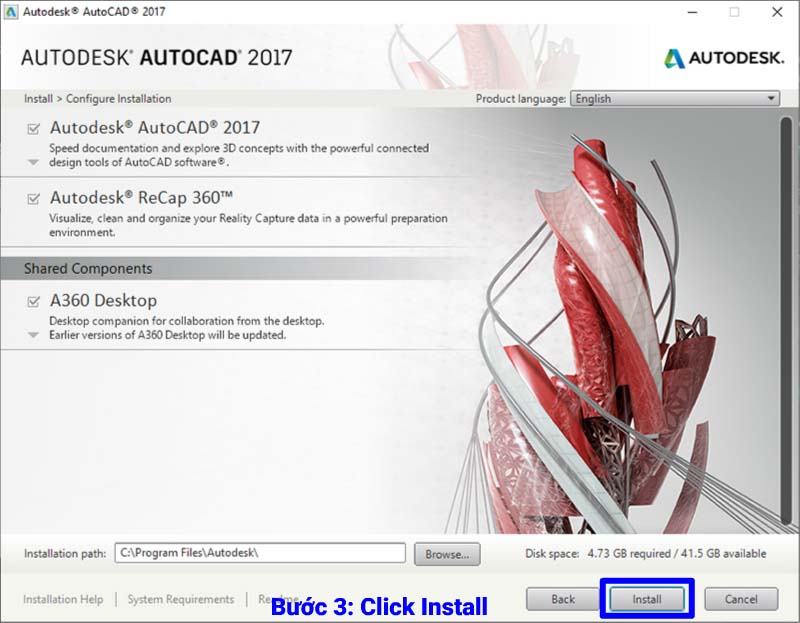Click the Shared Components section header
This screenshot has width=800, height=623.
click(88, 268)
